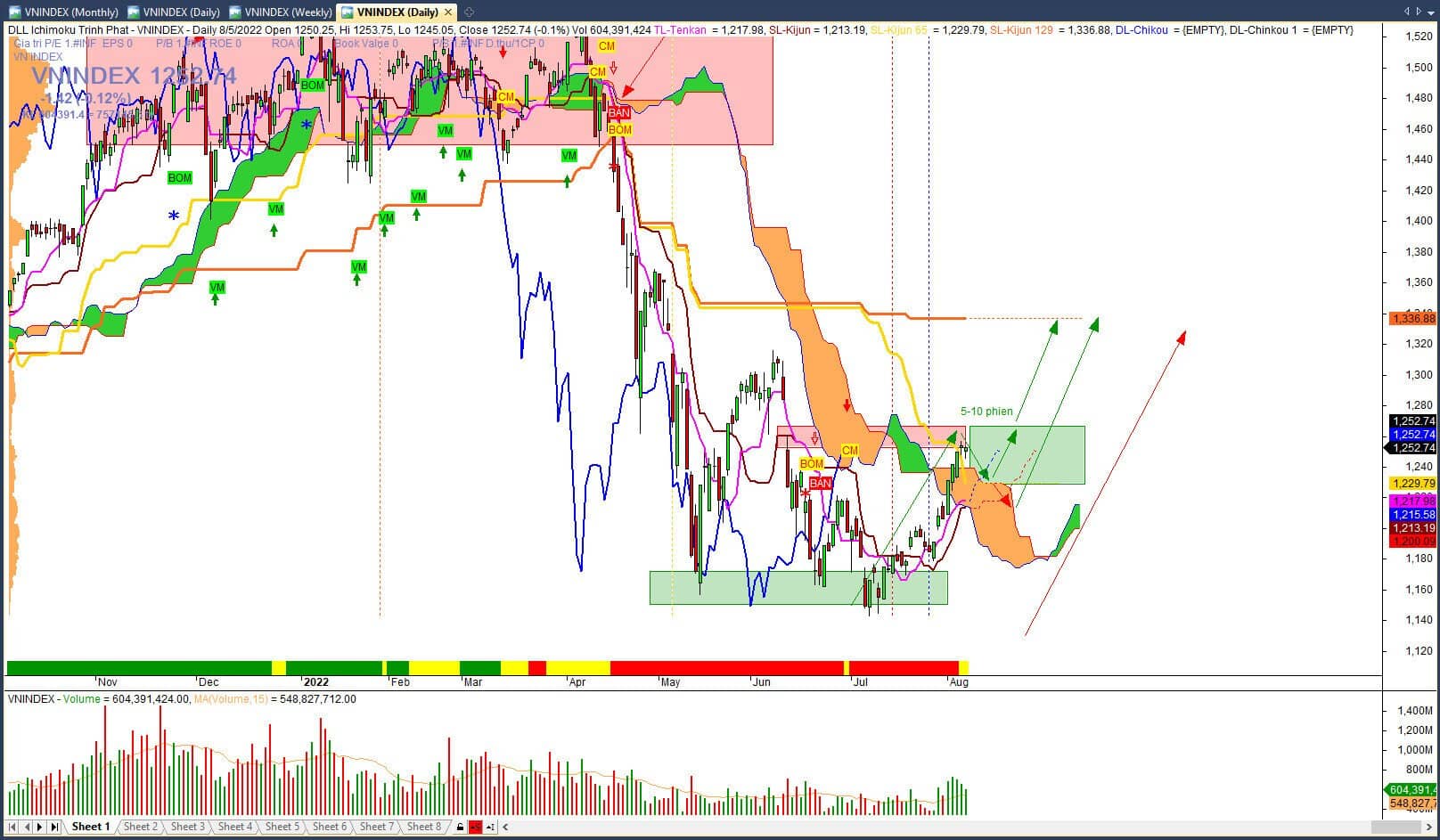Click the Aug label on time axis
Viewport: 1440px width, 840px height.
coord(959,682)
